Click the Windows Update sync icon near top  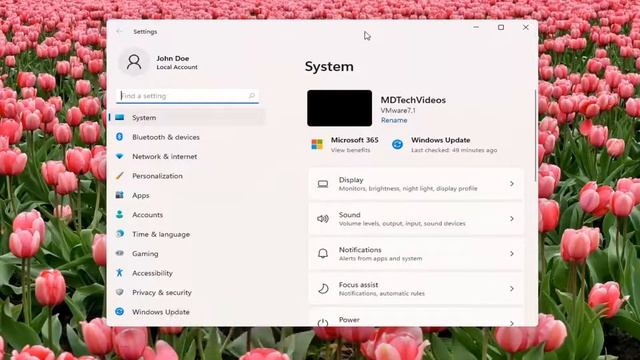397,144
